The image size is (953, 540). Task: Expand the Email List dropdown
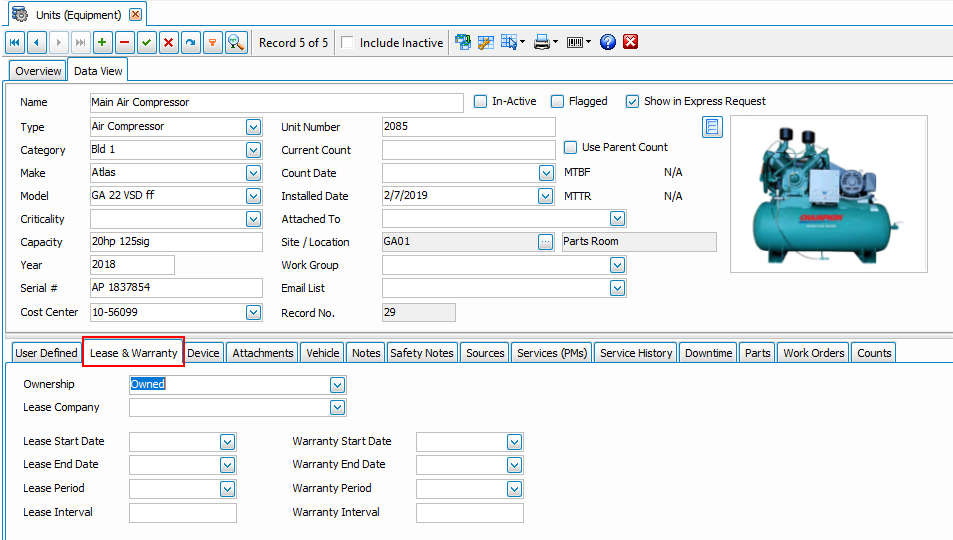pos(618,288)
